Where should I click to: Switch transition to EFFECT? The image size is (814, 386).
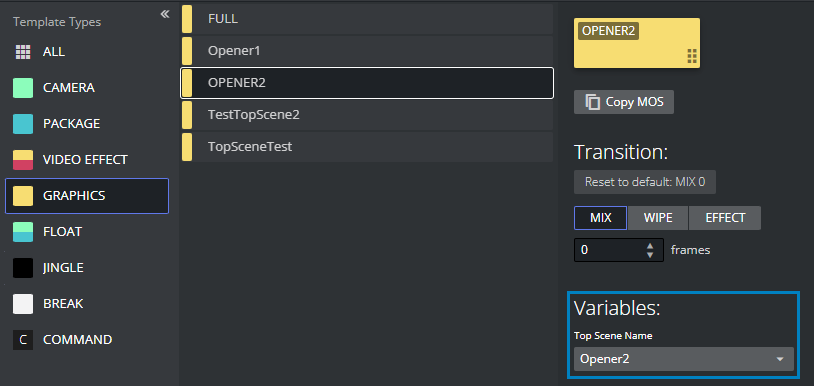pos(725,218)
